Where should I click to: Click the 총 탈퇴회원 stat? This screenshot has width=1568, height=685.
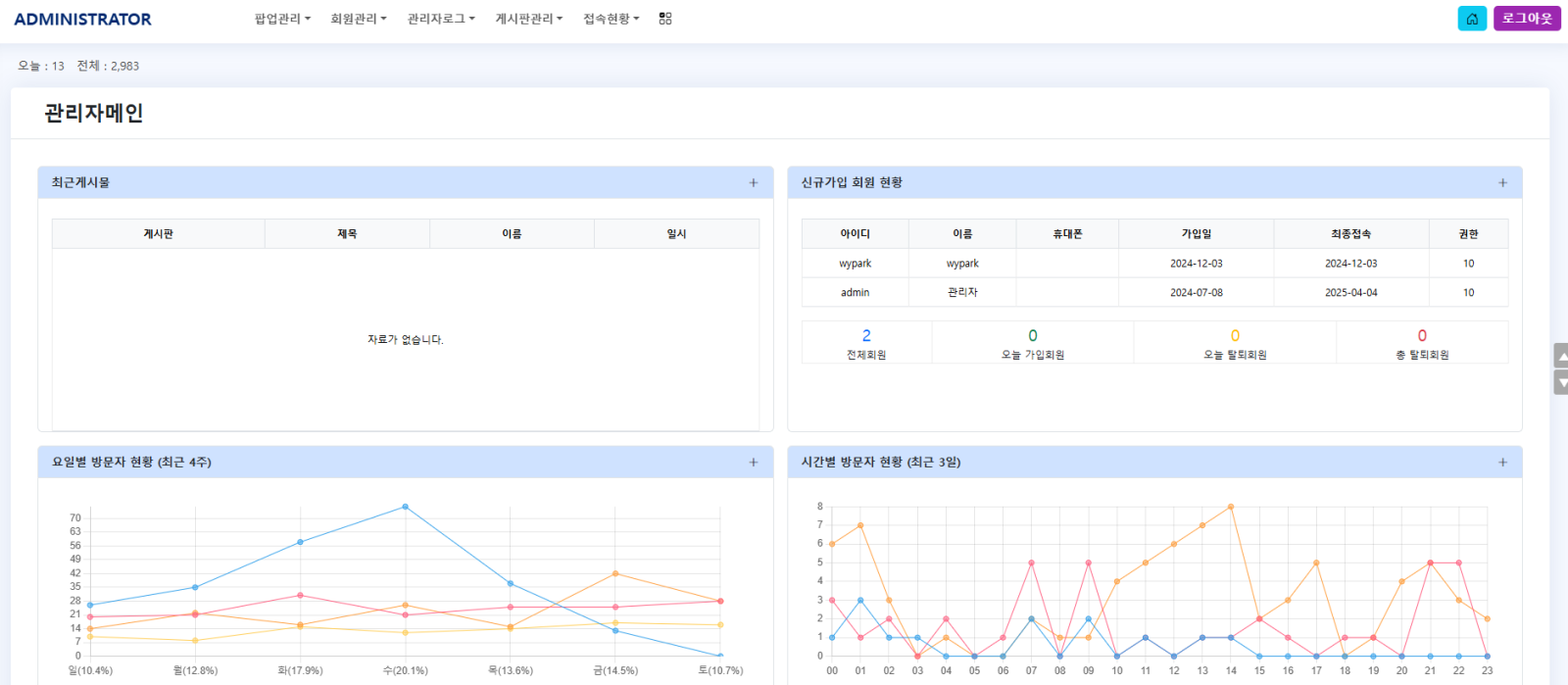click(1422, 344)
